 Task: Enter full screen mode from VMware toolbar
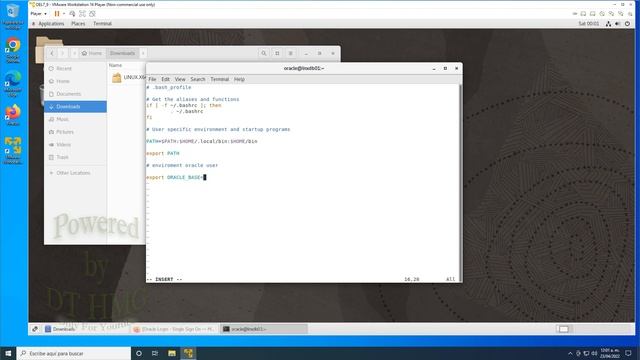pos(82,13)
